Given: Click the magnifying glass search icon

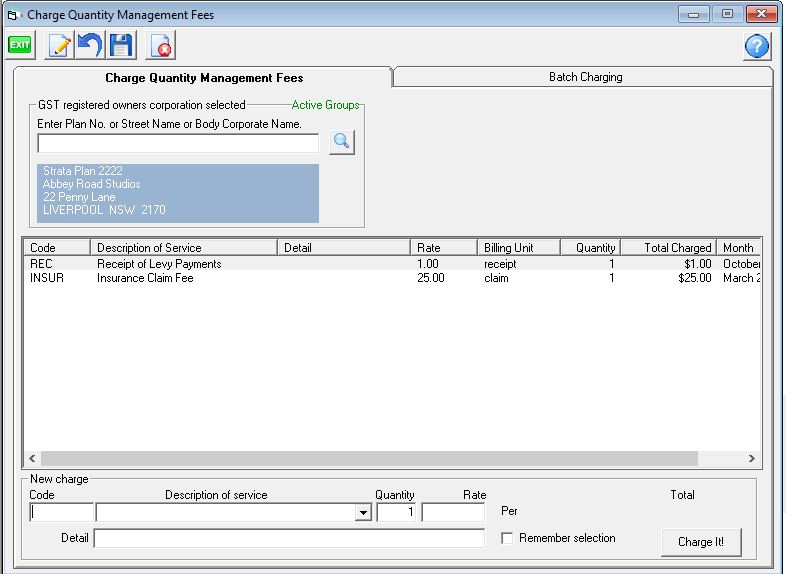Looking at the screenshot, I should coord(342,142).
